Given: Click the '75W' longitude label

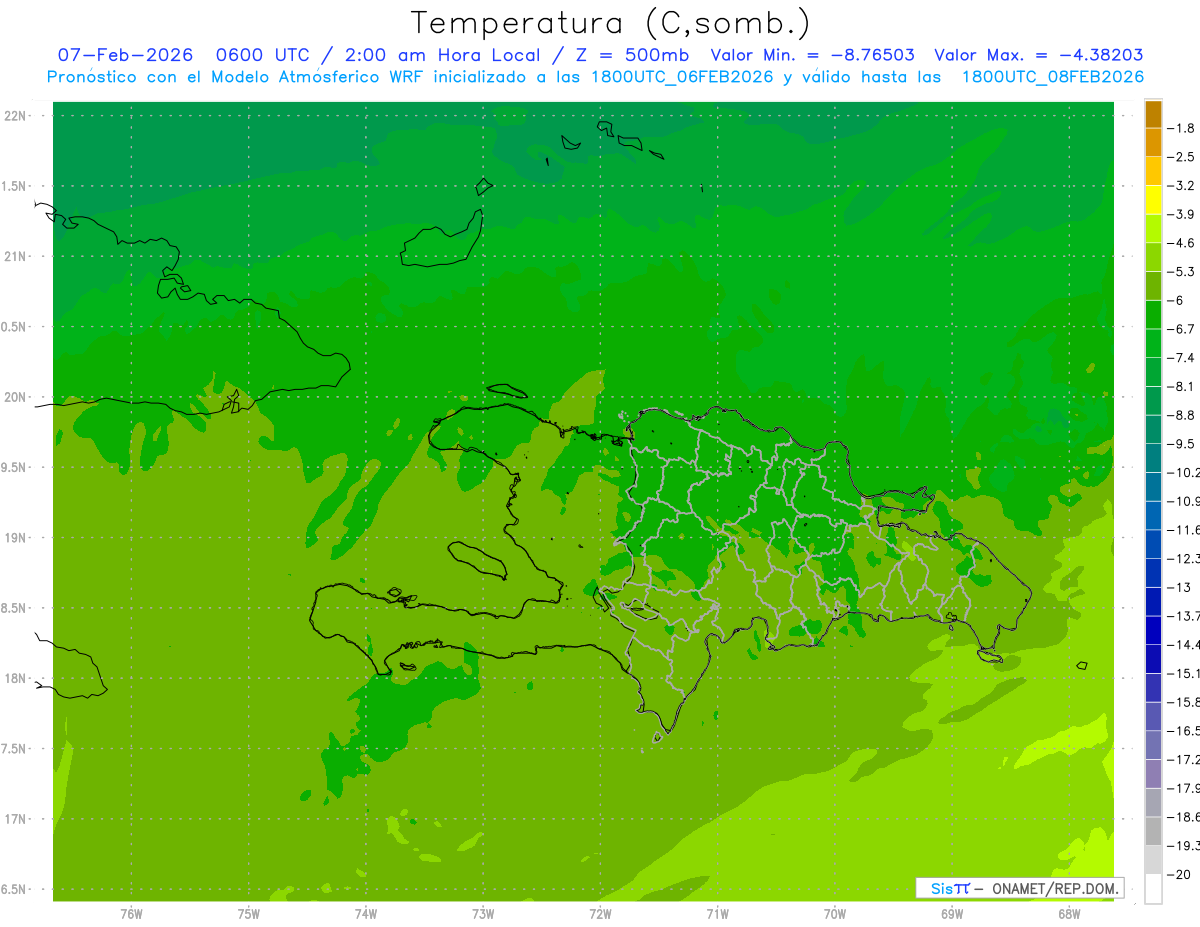Looking at the screenshot, I should [x=249, y=913].
